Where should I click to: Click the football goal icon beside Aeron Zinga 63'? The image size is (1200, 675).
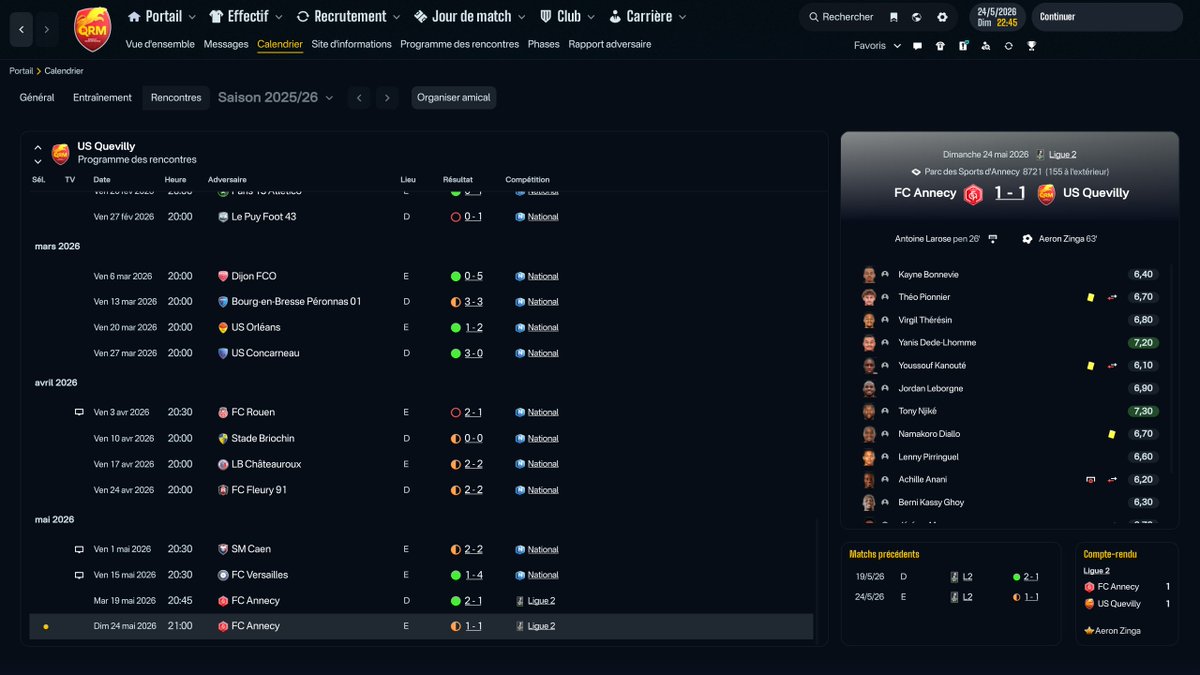pos(1027,239)
